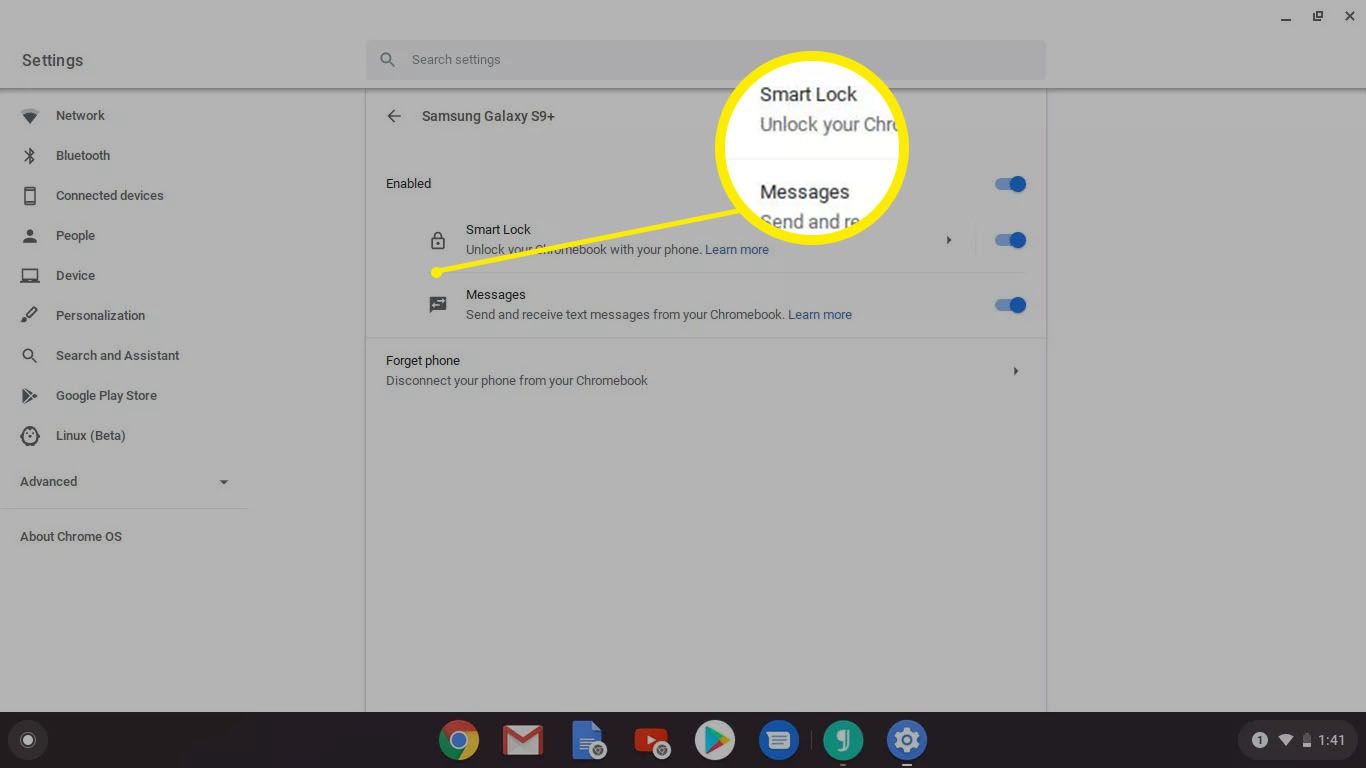
Task: Open Play Store from the shelf
Action: (x=715, y=741)
